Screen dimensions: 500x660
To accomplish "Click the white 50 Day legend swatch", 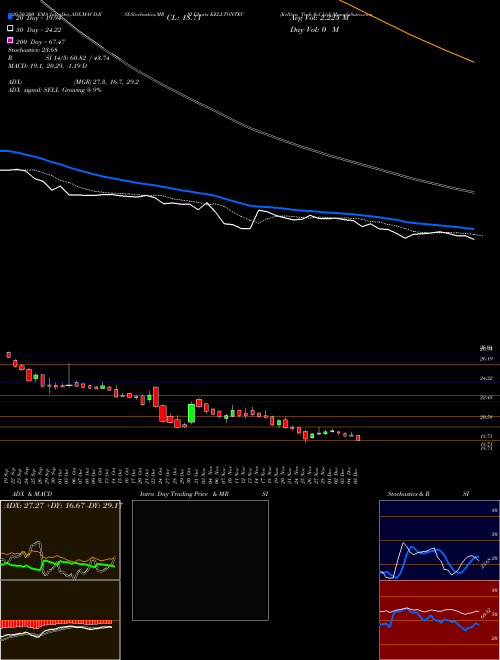I will point(10,28).
